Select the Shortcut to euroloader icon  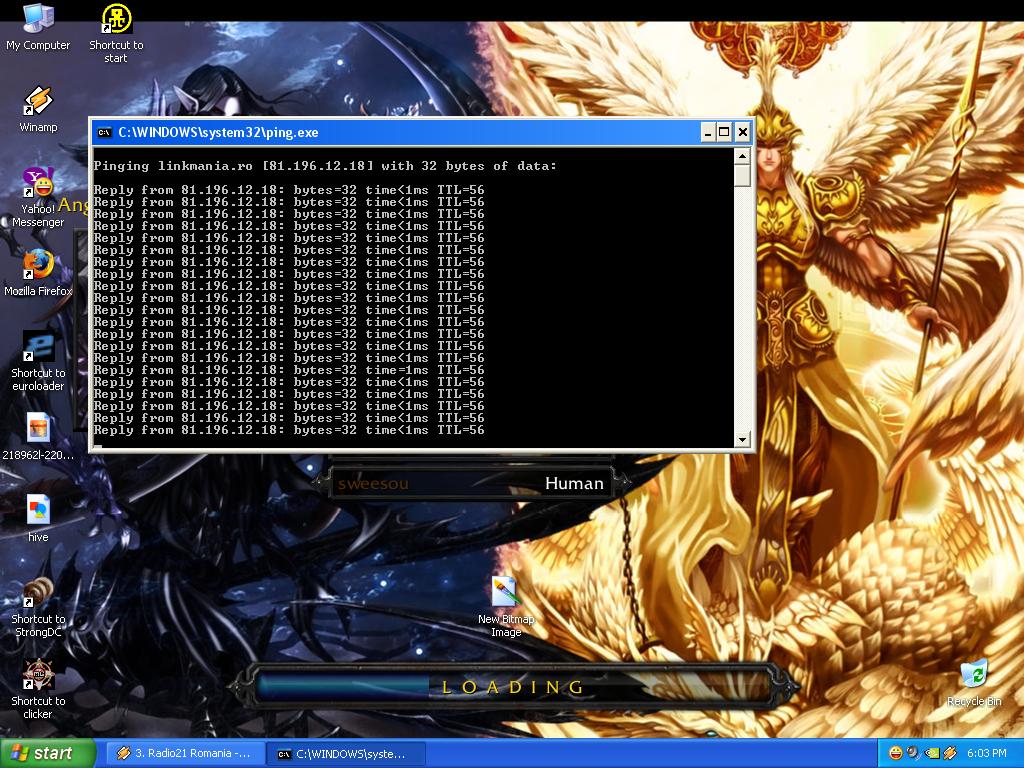coord(38,360)
